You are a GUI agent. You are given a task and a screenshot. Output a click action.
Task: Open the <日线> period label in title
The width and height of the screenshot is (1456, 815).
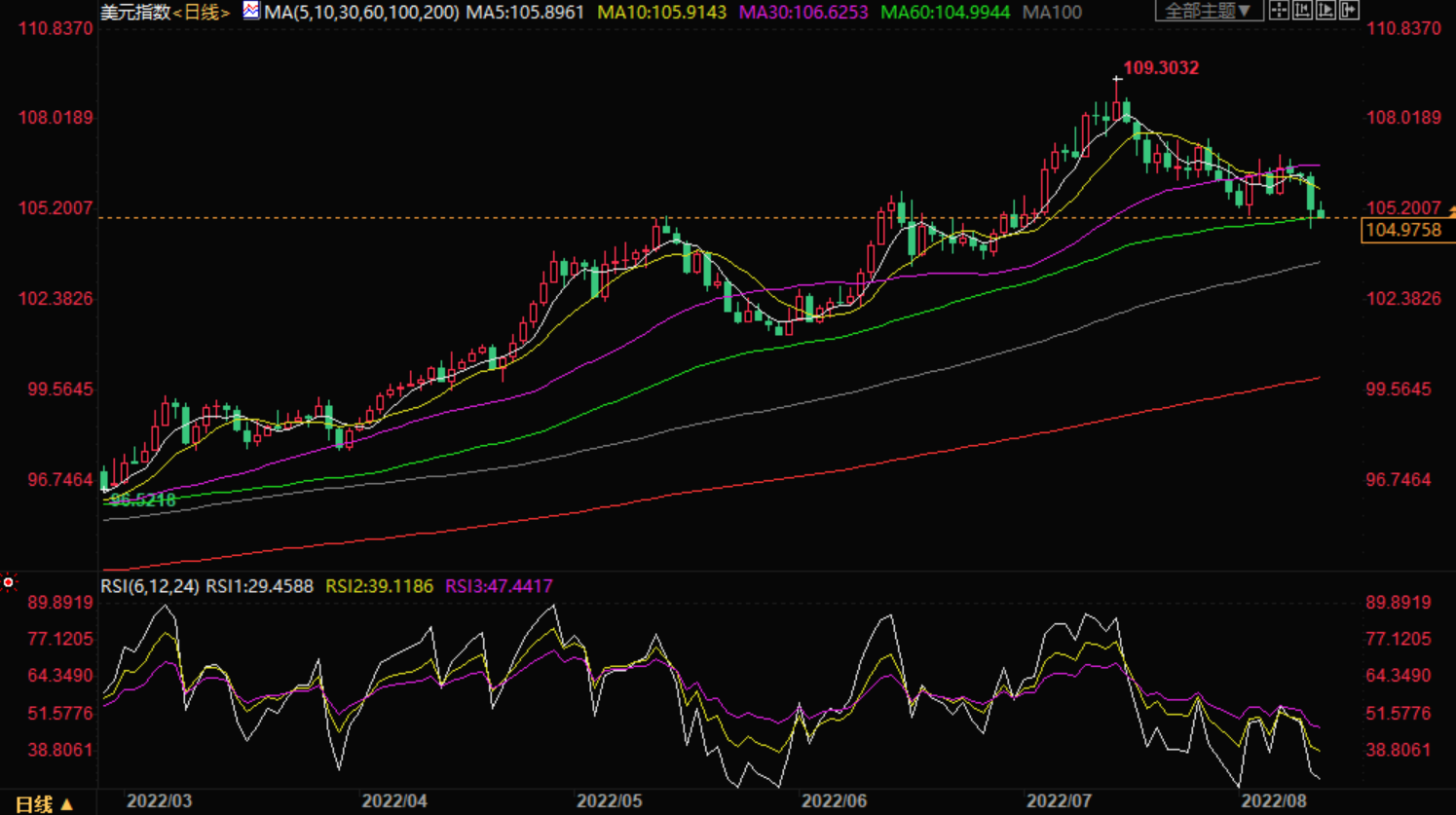(x=201, y=13)
